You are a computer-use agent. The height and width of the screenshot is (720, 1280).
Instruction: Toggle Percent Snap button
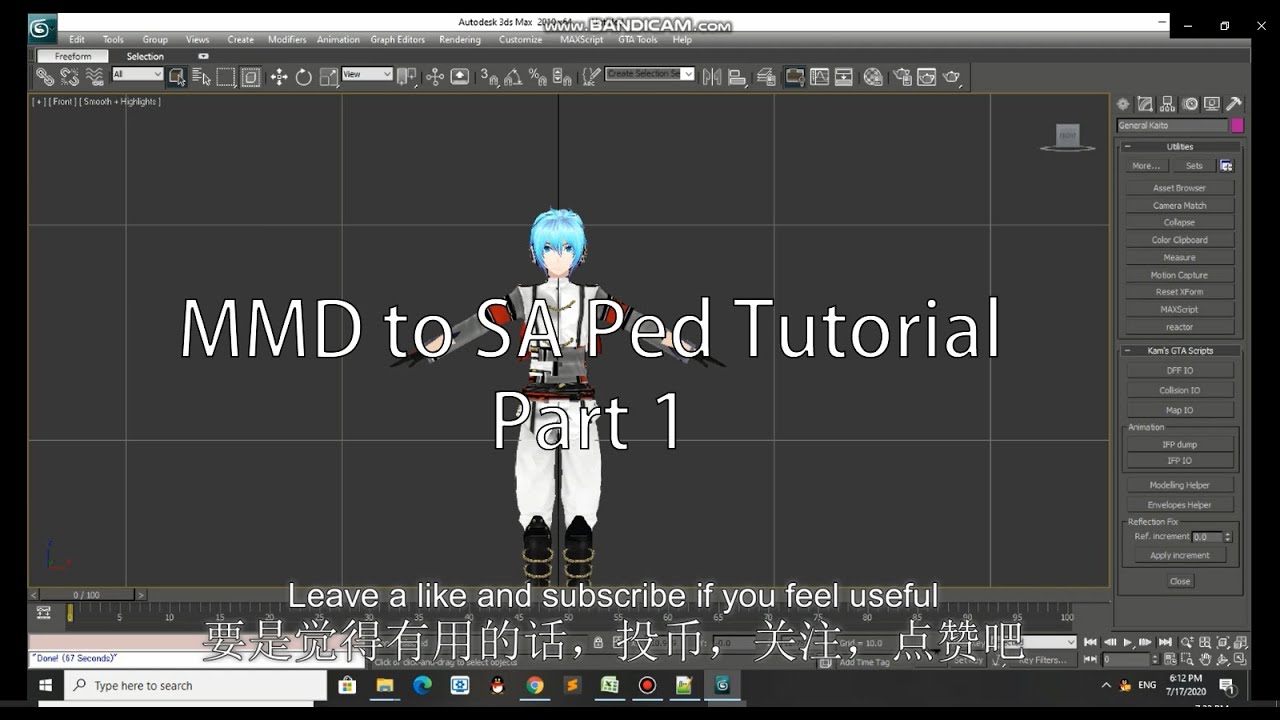point(537,76)
